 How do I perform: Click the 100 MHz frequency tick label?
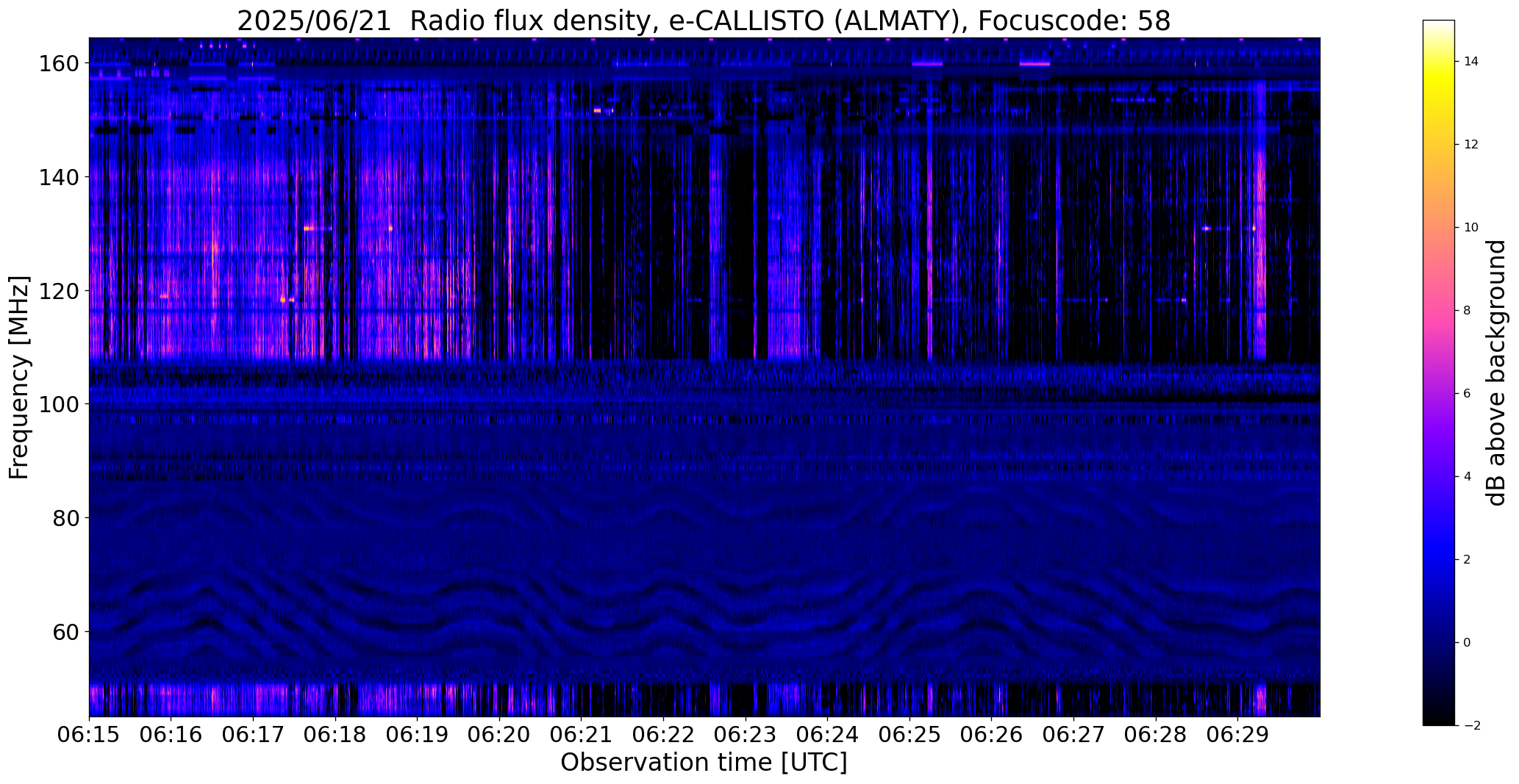tap(58, 404)
